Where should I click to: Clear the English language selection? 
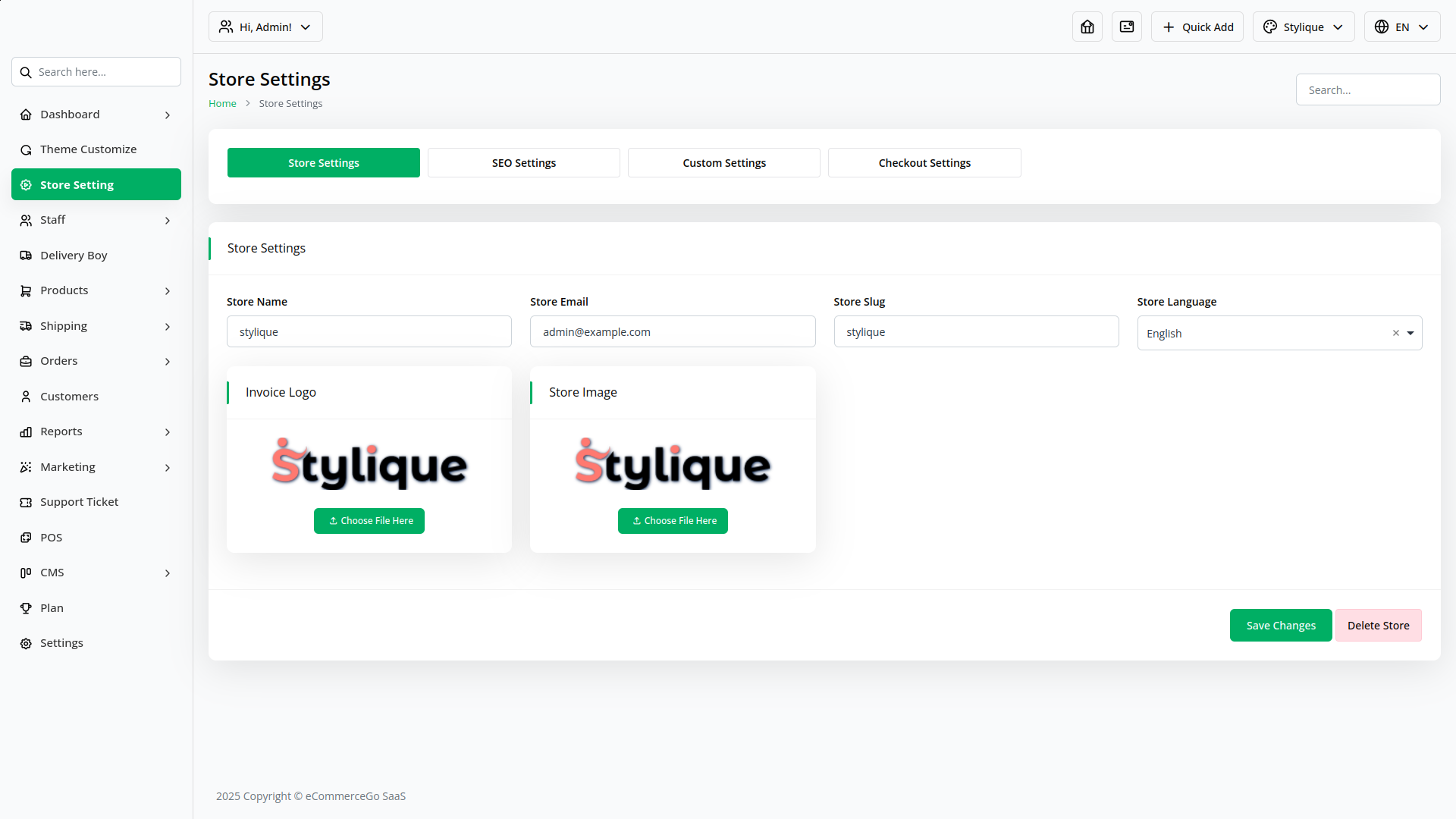pyautogui.click(x=1395, y=333)
